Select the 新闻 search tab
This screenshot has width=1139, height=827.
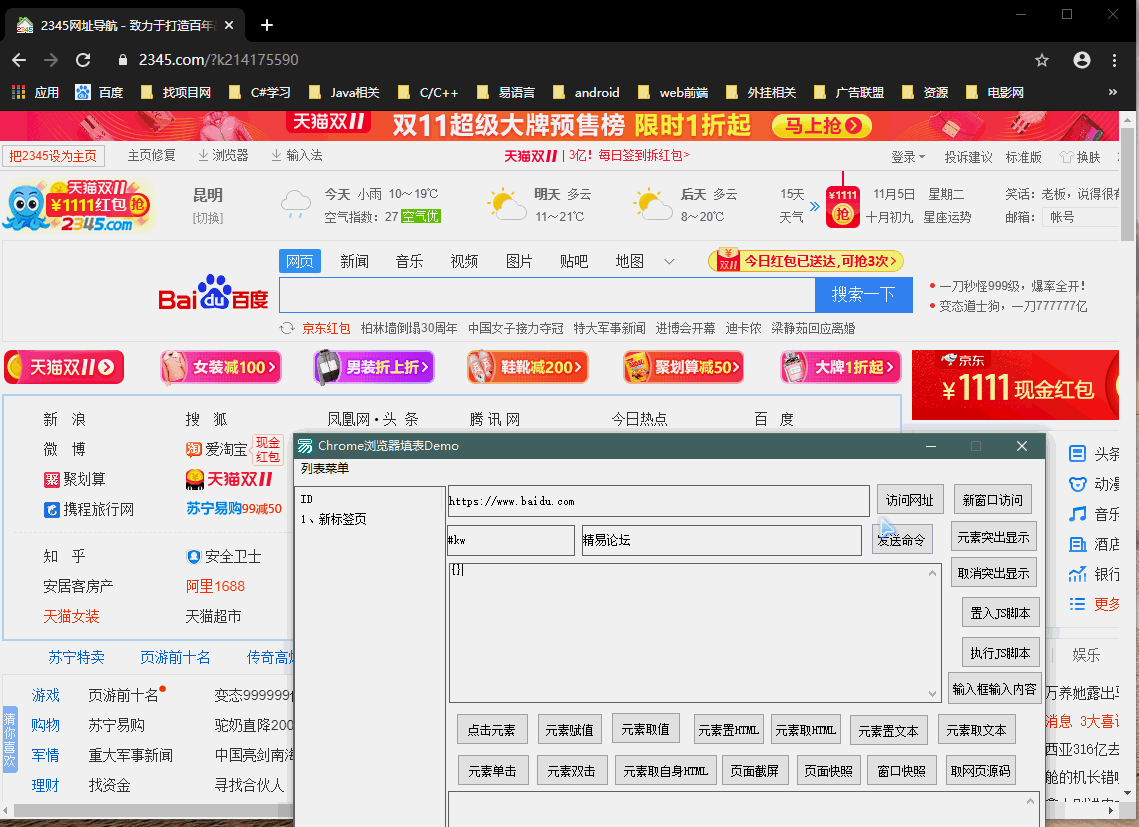tap(354, 262)
